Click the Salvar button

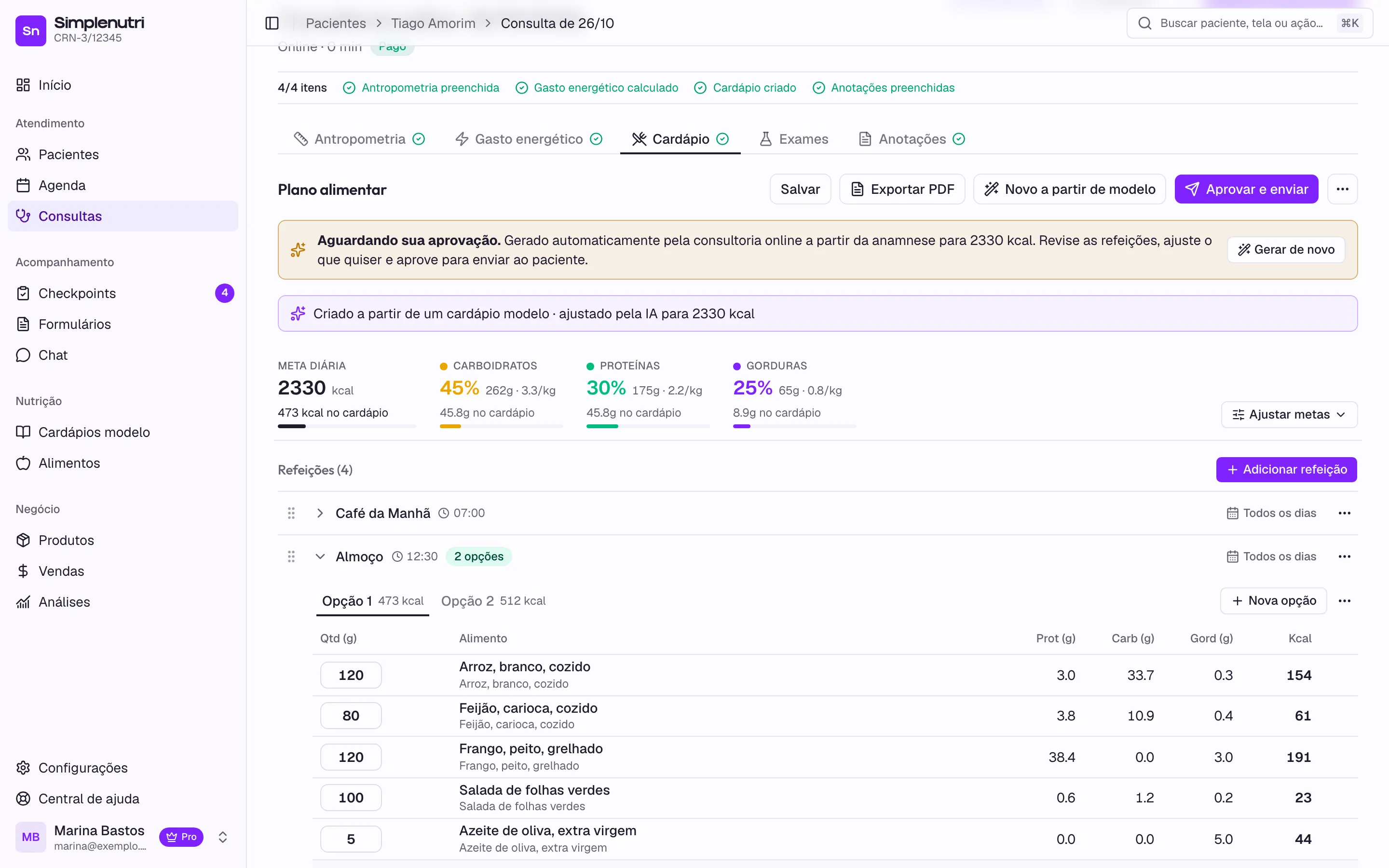coord(800,189)
